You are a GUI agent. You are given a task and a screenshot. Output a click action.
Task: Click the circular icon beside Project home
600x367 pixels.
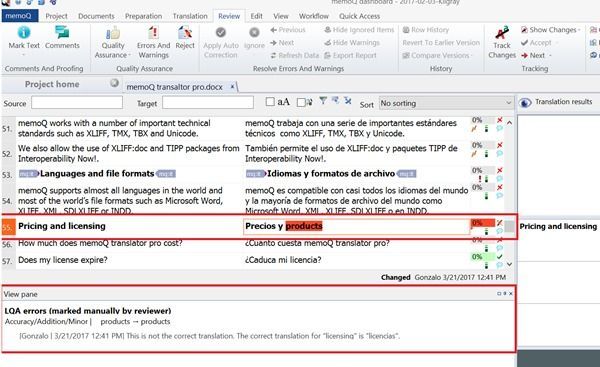coord(114,83)
